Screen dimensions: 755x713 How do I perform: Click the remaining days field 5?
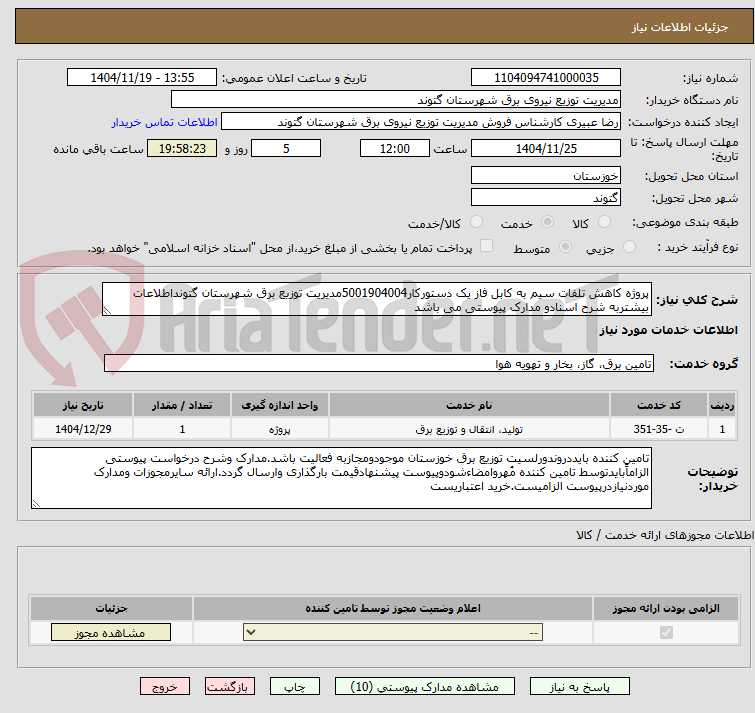[286, 148]
